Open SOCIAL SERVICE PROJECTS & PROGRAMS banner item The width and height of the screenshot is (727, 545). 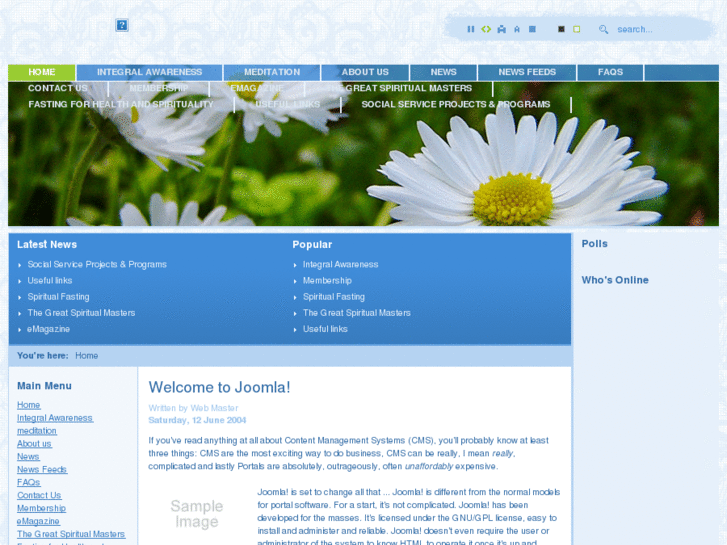pyautogui.click(x=456, y=104)
